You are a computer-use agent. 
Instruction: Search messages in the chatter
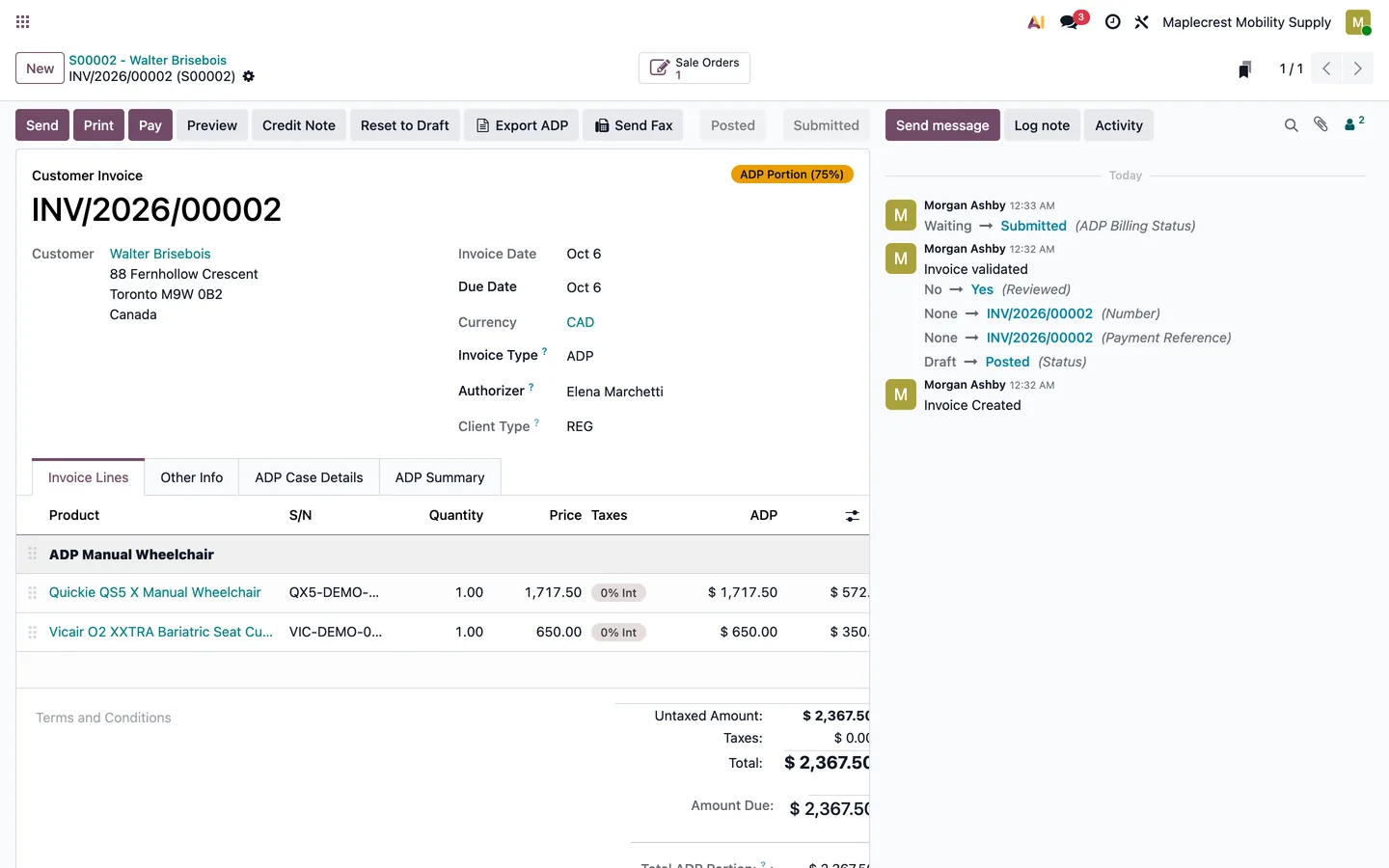coord(1291,125)
